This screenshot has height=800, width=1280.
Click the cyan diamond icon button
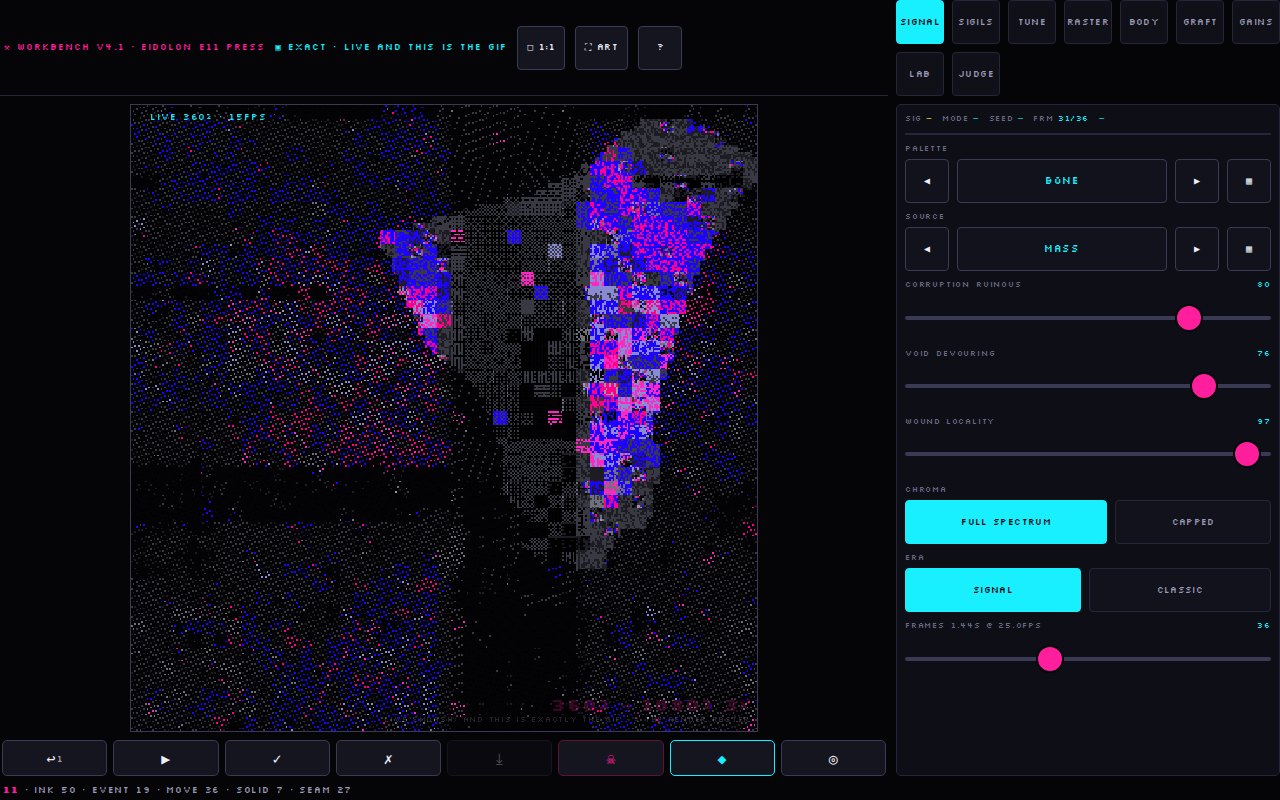(722, 758)
